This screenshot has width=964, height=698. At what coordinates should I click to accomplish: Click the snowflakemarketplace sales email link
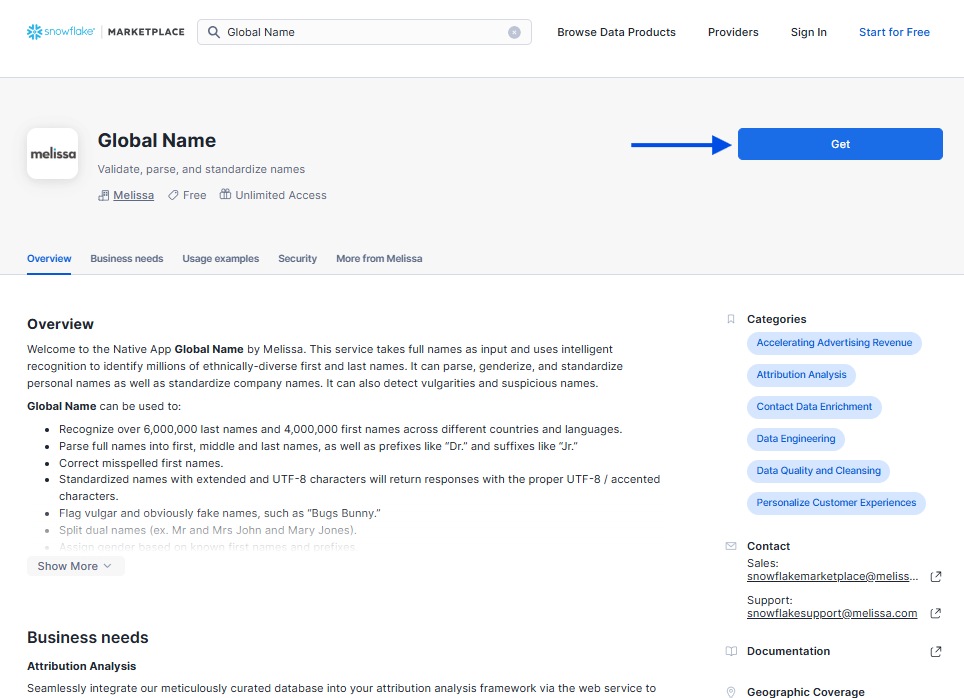832,576
